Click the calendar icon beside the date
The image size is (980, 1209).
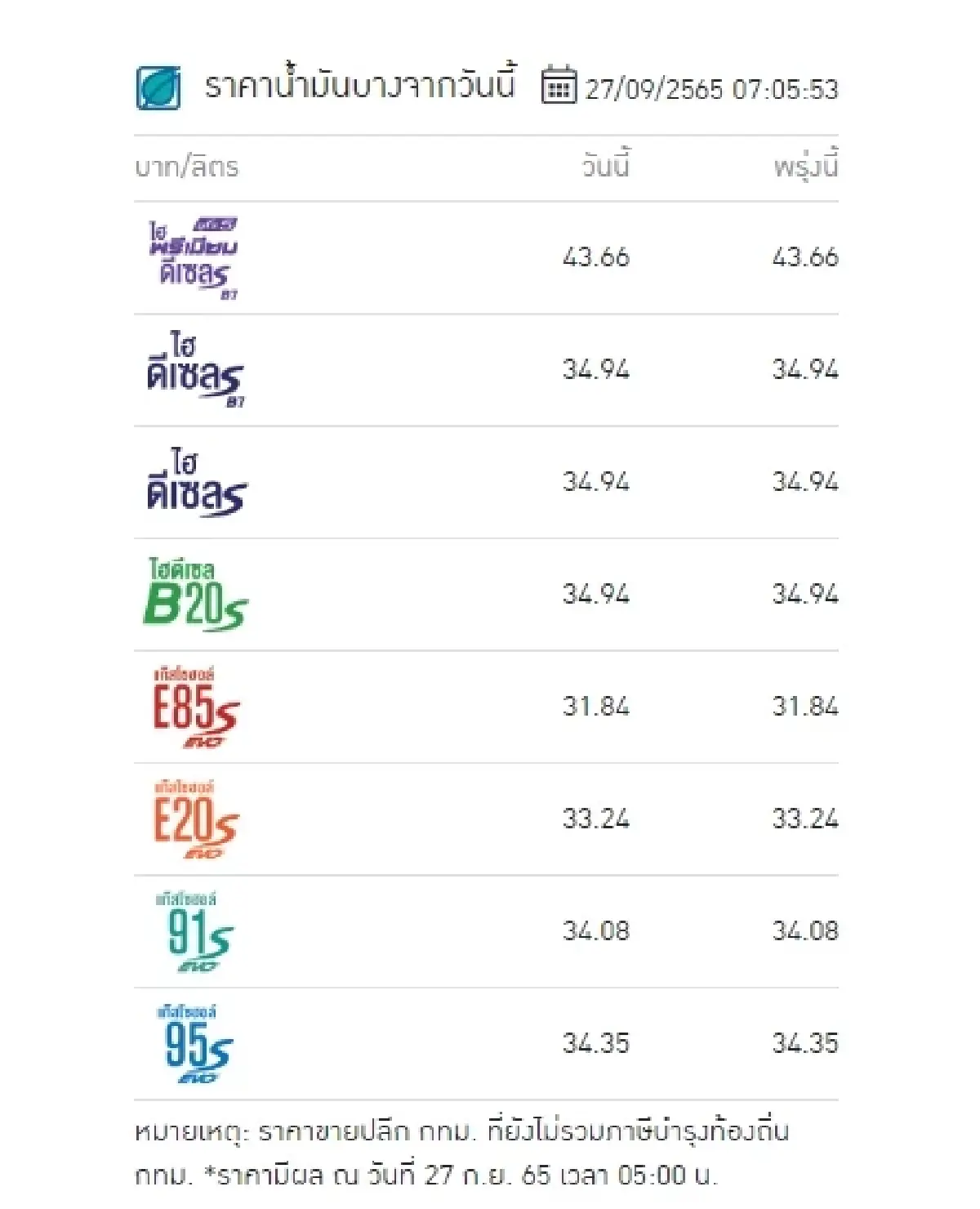click(559, 85)
